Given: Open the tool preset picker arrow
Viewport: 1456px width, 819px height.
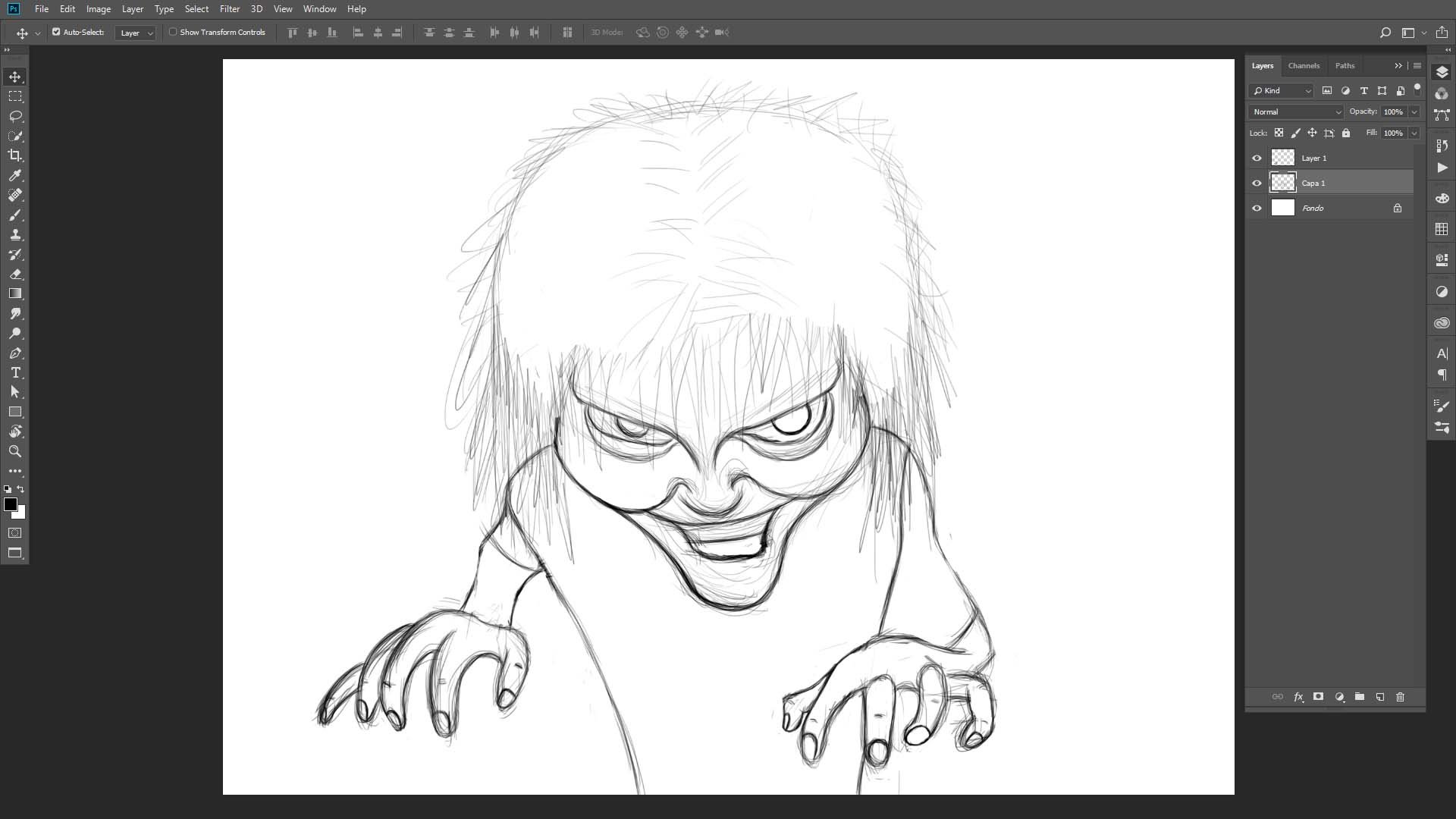Looking at the screenshot, I should click(x=38, y=33).
